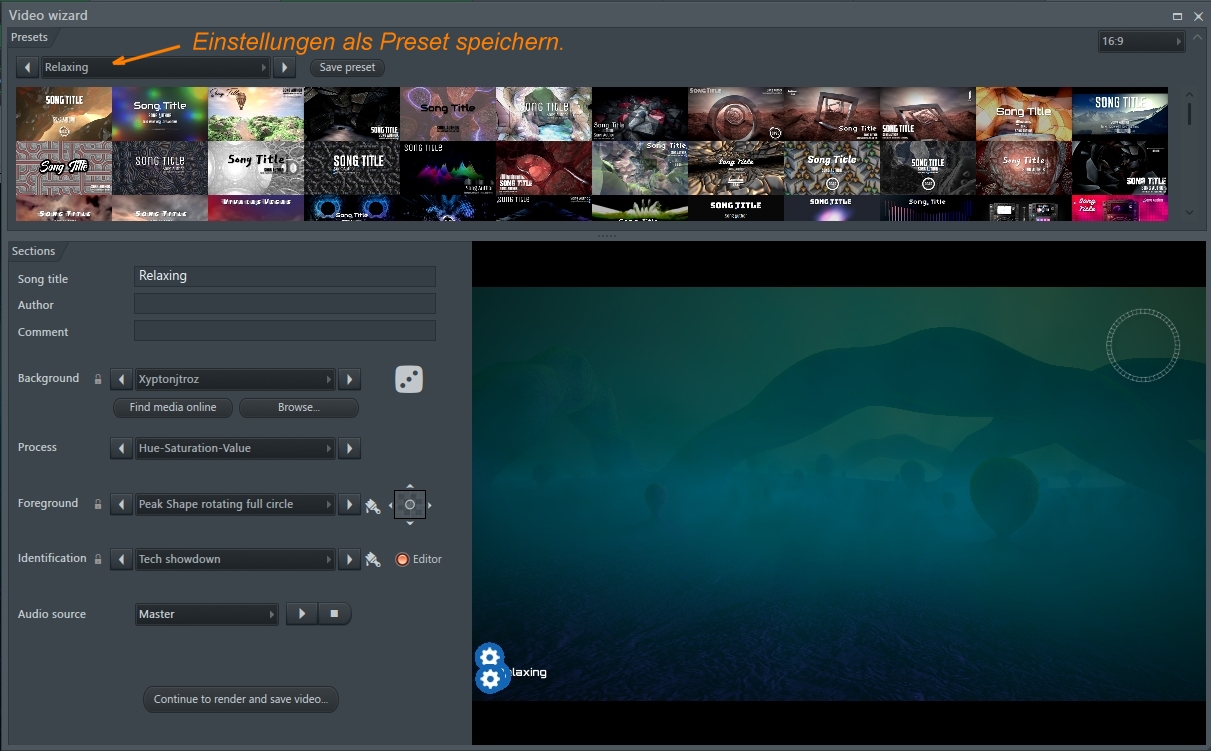Choose previous Foreground effect

(121, 504)
